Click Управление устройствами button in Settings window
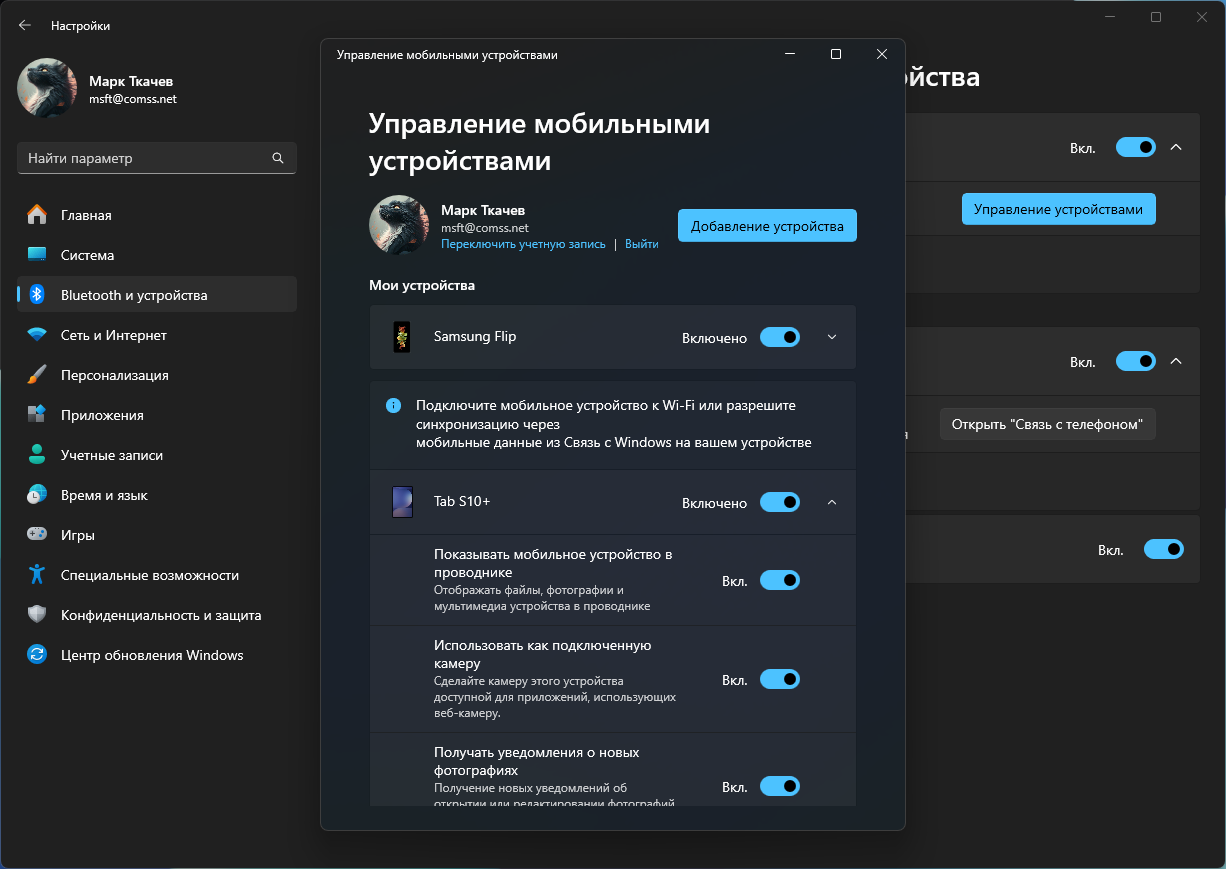1226x869 pixels. (1058, 209)
